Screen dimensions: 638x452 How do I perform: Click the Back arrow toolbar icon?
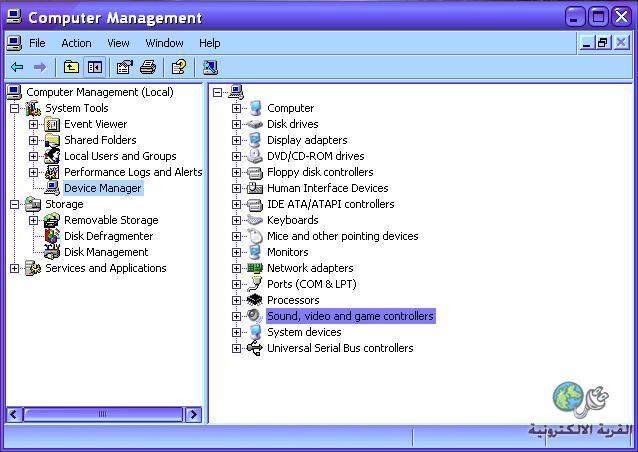pos(17,67)
